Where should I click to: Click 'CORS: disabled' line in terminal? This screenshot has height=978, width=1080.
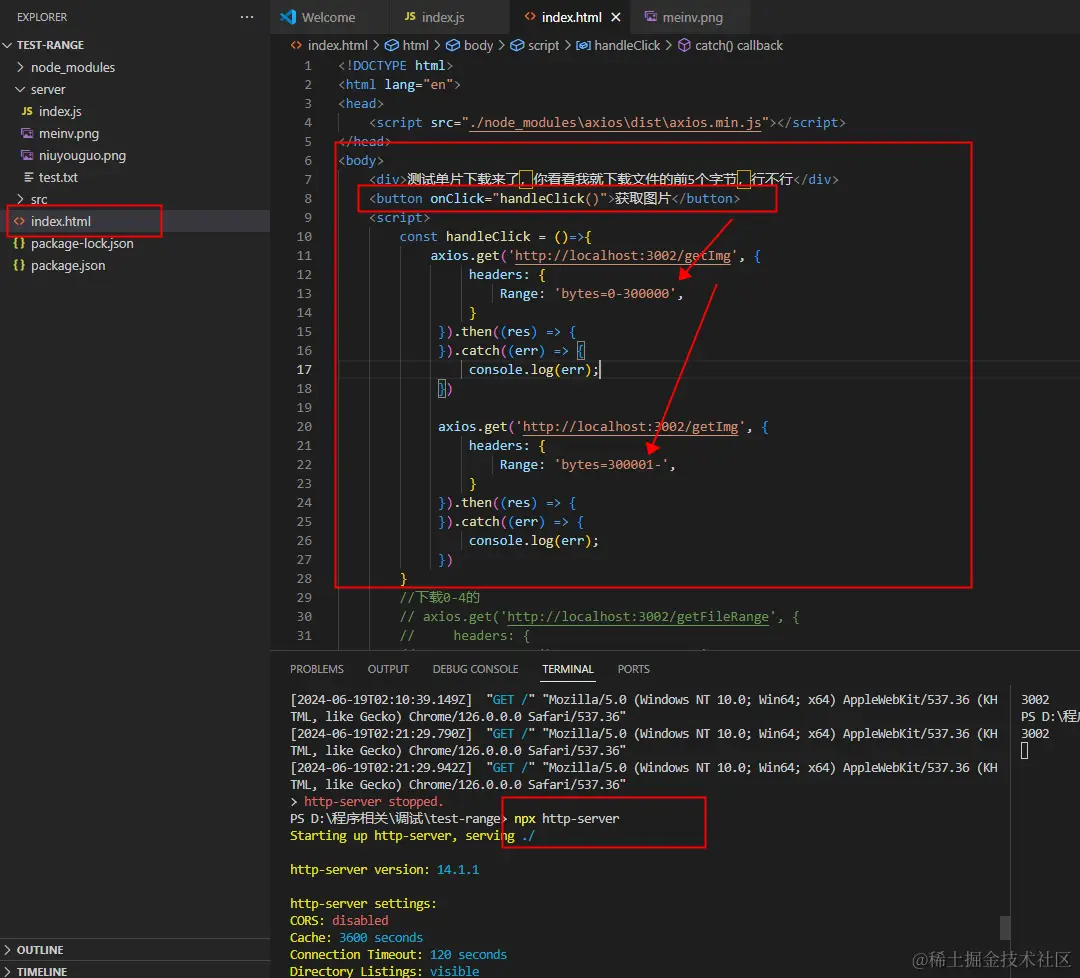pyautogui.click(x=339, y=921)
